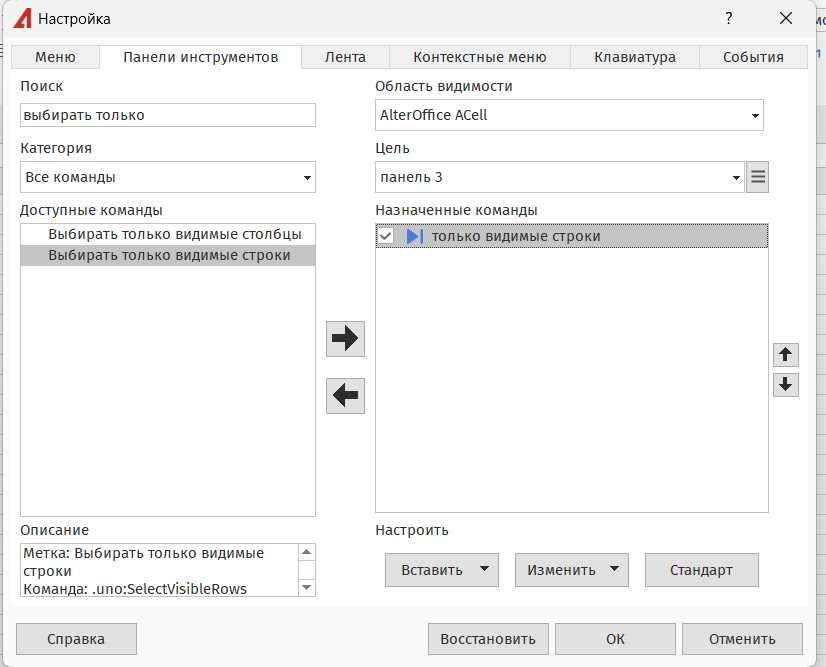Viewport: 826px width, 667px height.
Task: Switch to the Меню tab
Action: (x=55, y=57)
